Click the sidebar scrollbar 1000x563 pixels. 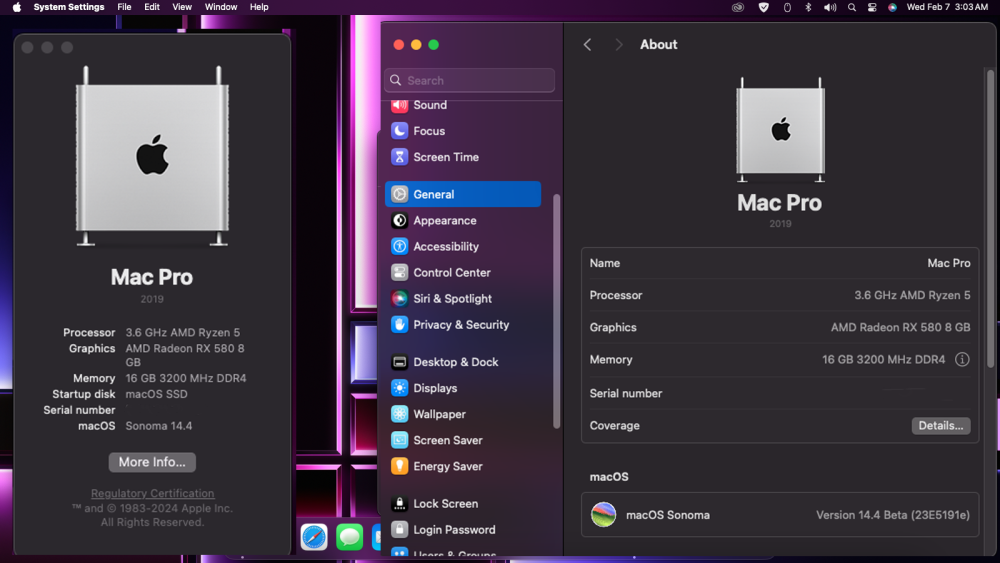coord(556,311)
